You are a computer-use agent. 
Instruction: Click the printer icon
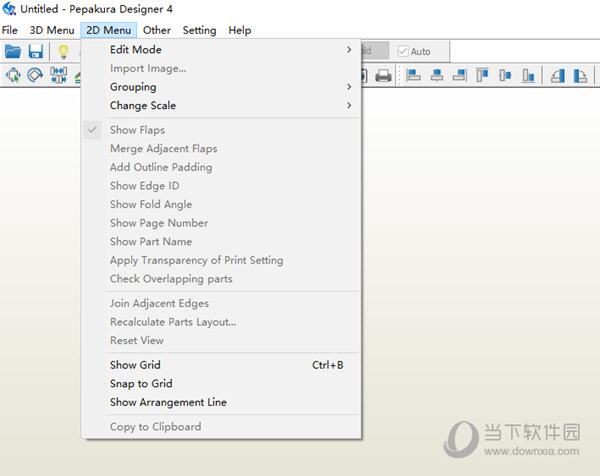pos(383,75)
